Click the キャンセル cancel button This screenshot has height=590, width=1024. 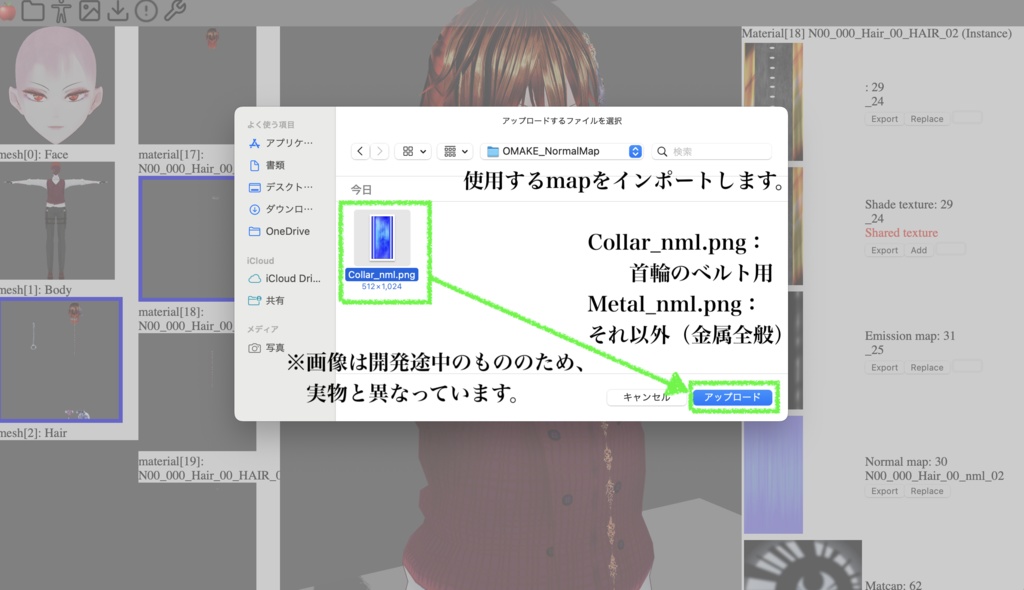pos(646,396)
